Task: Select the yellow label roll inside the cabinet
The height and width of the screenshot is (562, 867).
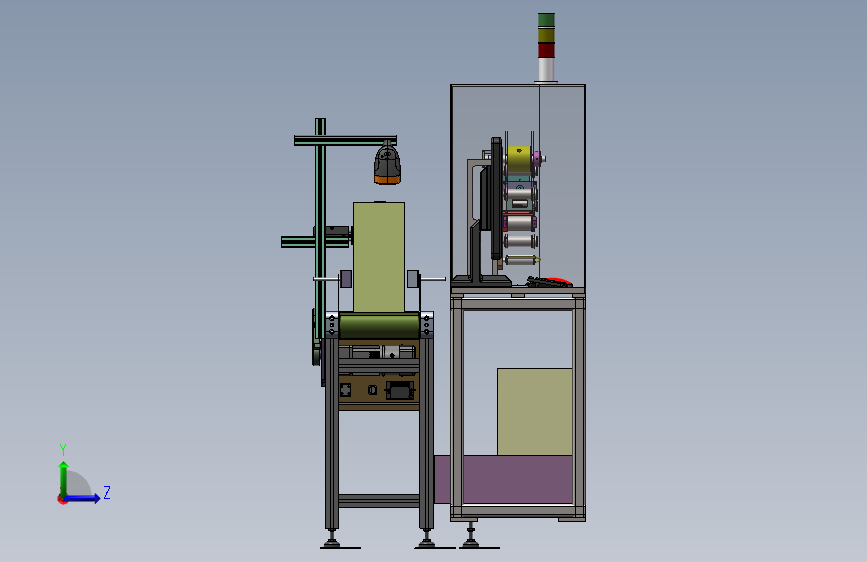Action: pyautogui.click(x=519, y=159)
